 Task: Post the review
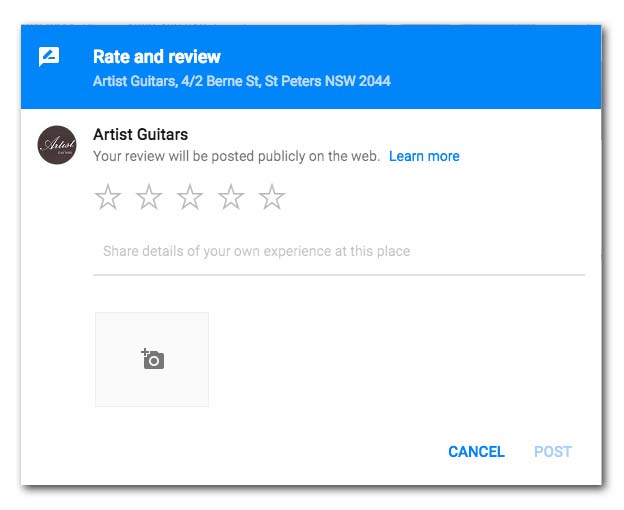click(553, 452)
